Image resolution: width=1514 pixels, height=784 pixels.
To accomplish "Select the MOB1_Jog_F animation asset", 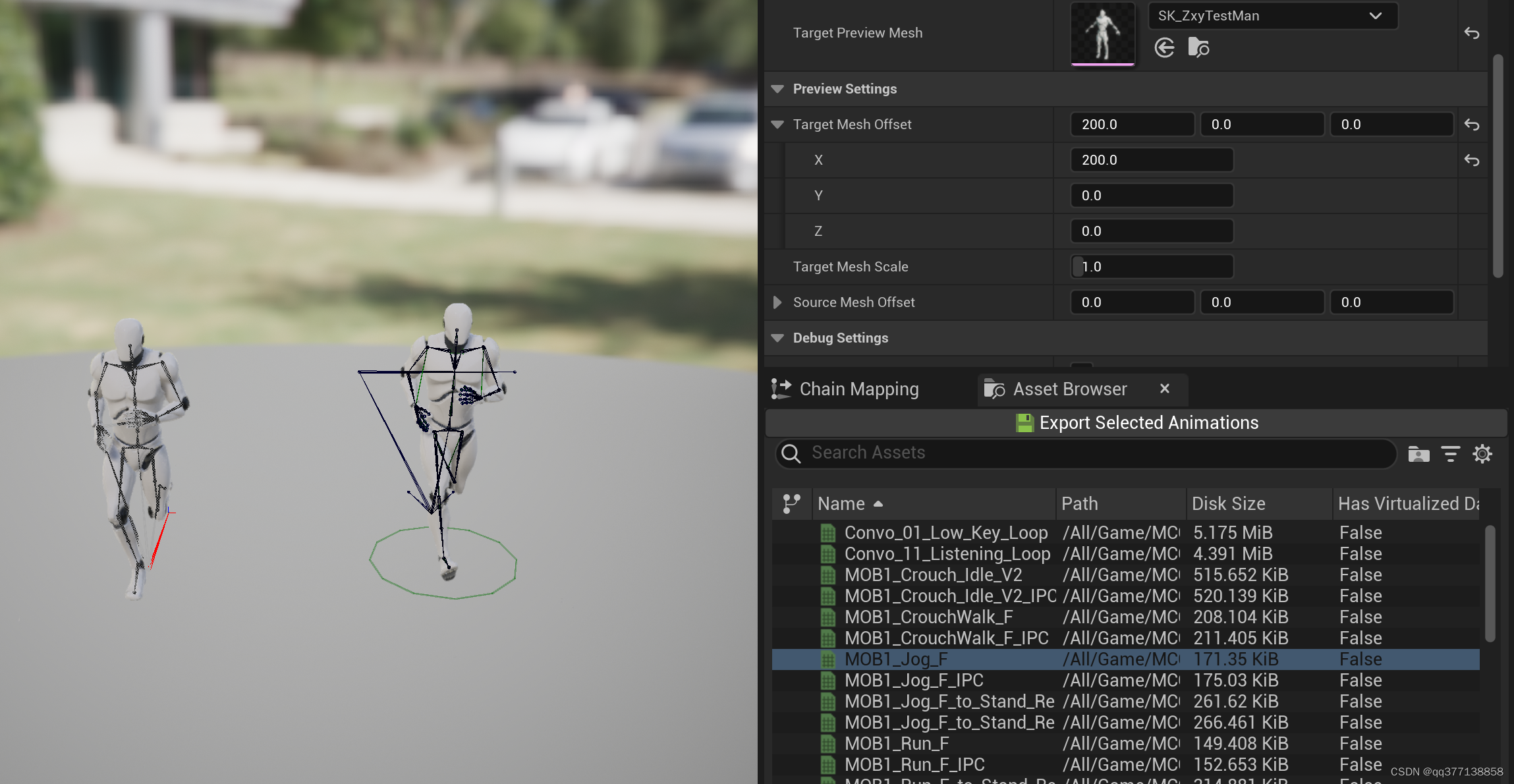I will [894, 659].
